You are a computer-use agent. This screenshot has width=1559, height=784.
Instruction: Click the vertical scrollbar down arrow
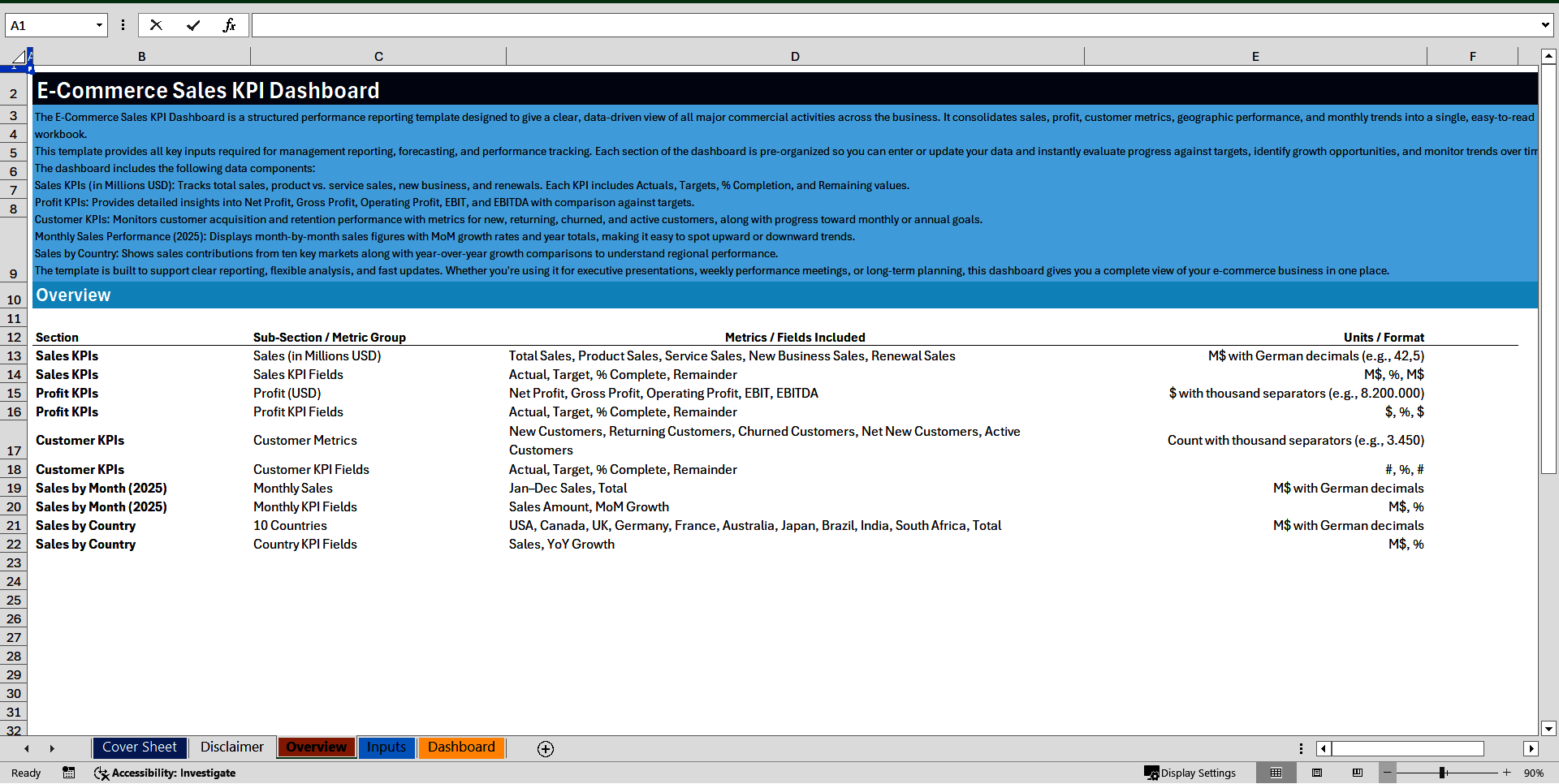(x=1548, y=729)
